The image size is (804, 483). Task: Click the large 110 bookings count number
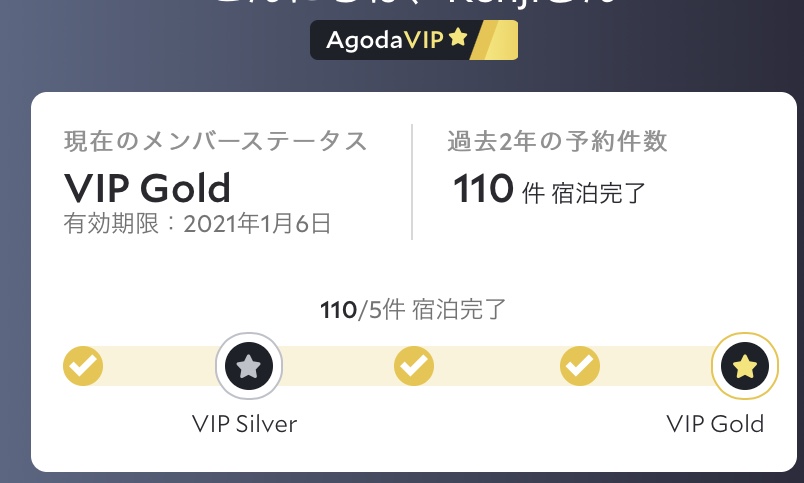(483, 188)
